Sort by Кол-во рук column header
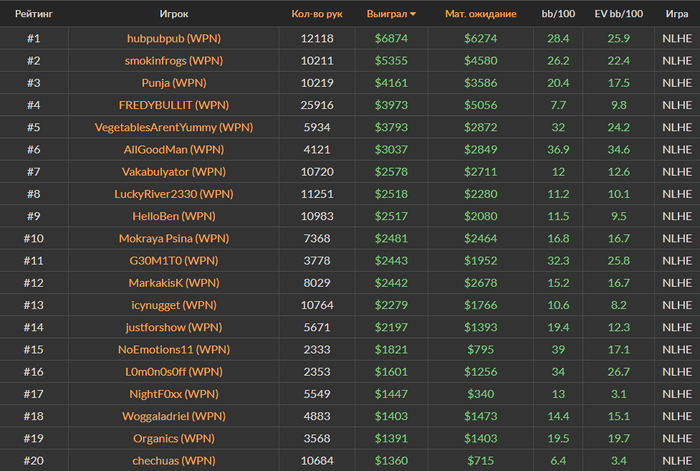The image size is (700, 471). tap(317, 14)
